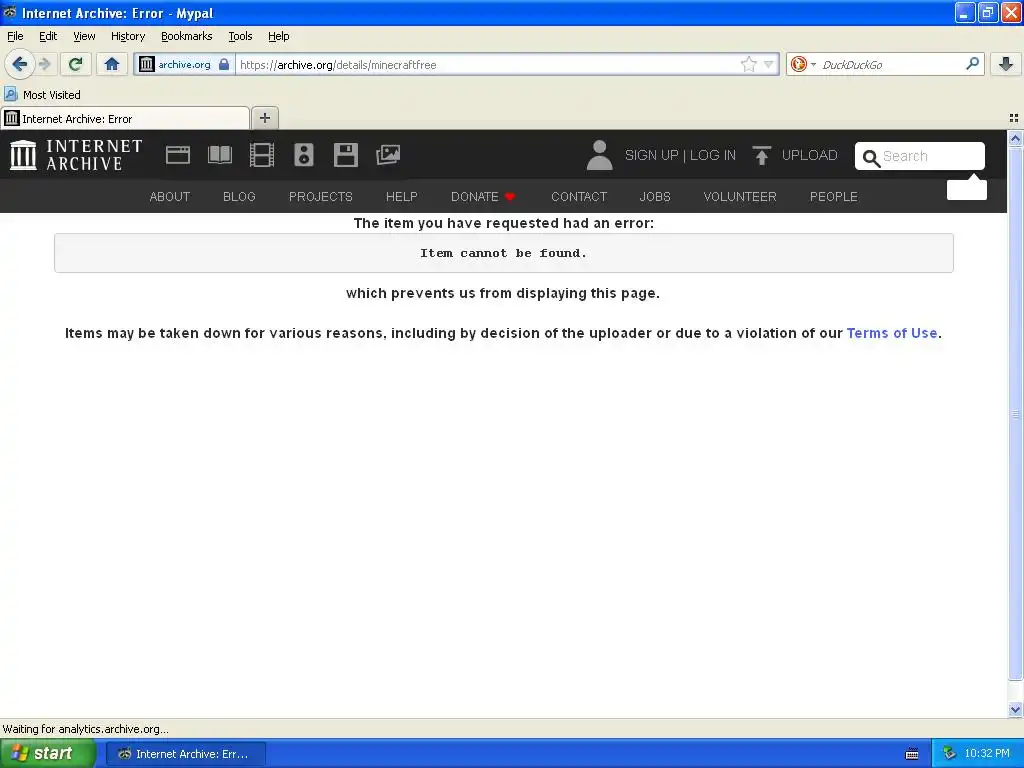Open the File menu

15,36
